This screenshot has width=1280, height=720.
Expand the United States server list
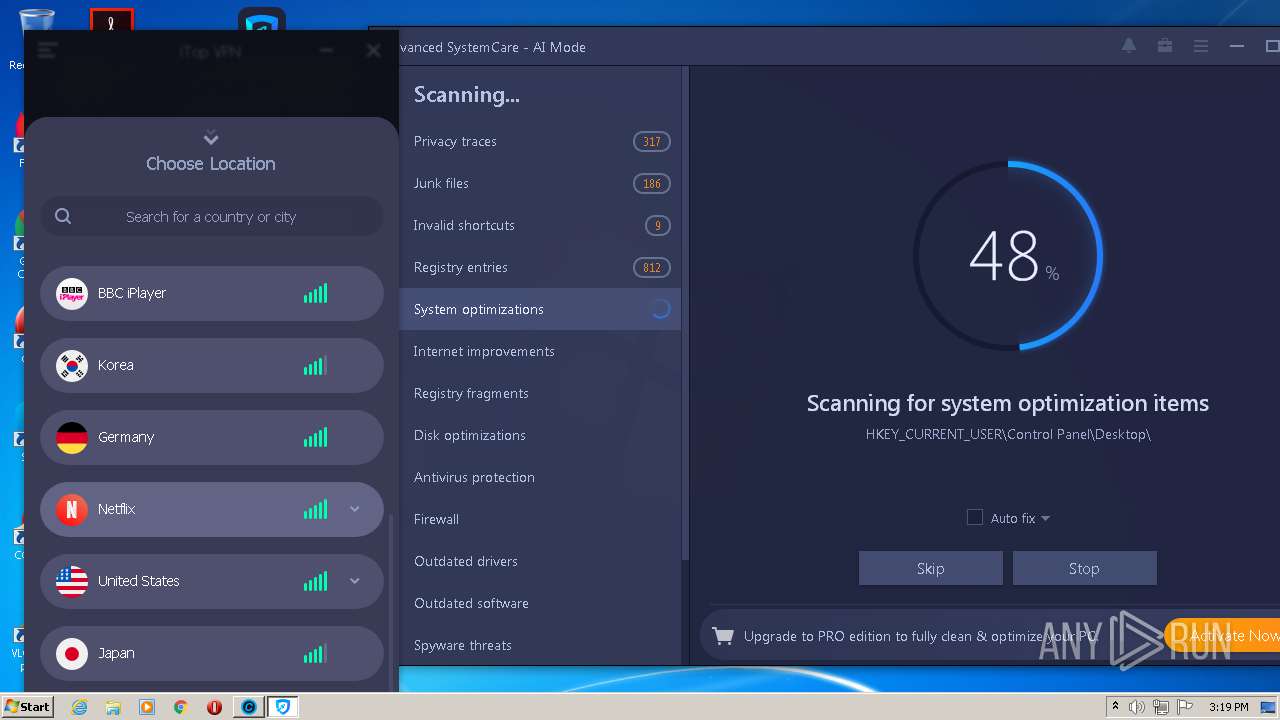coord(354,581)
